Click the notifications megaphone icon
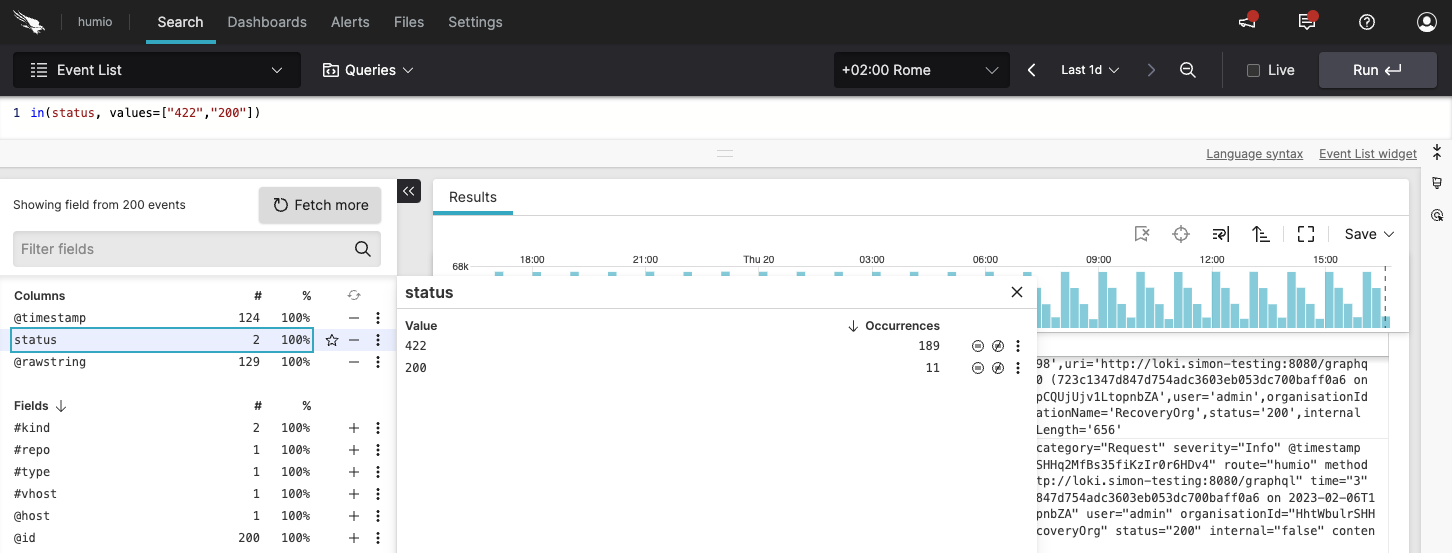 coord(1247,22)
